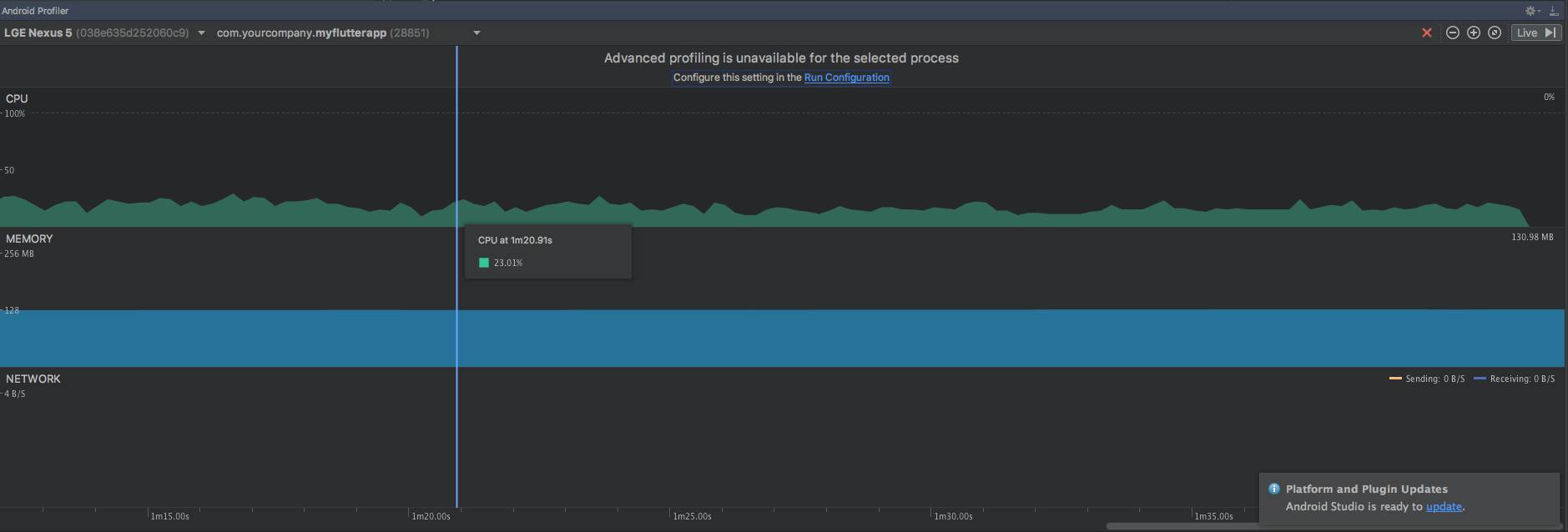The height and width of the screenshot is (532, 1568).
Task: Click the red X end session icon
Action: (1427, 33)
